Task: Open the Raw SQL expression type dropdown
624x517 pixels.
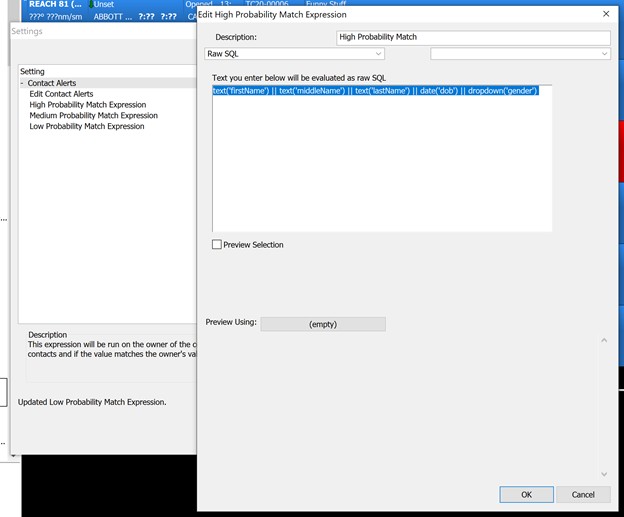Action: pyautogui.click(x=294, y=54)
